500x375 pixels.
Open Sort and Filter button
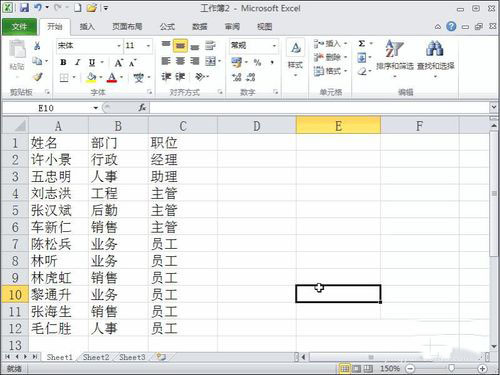tap(395, 58)
